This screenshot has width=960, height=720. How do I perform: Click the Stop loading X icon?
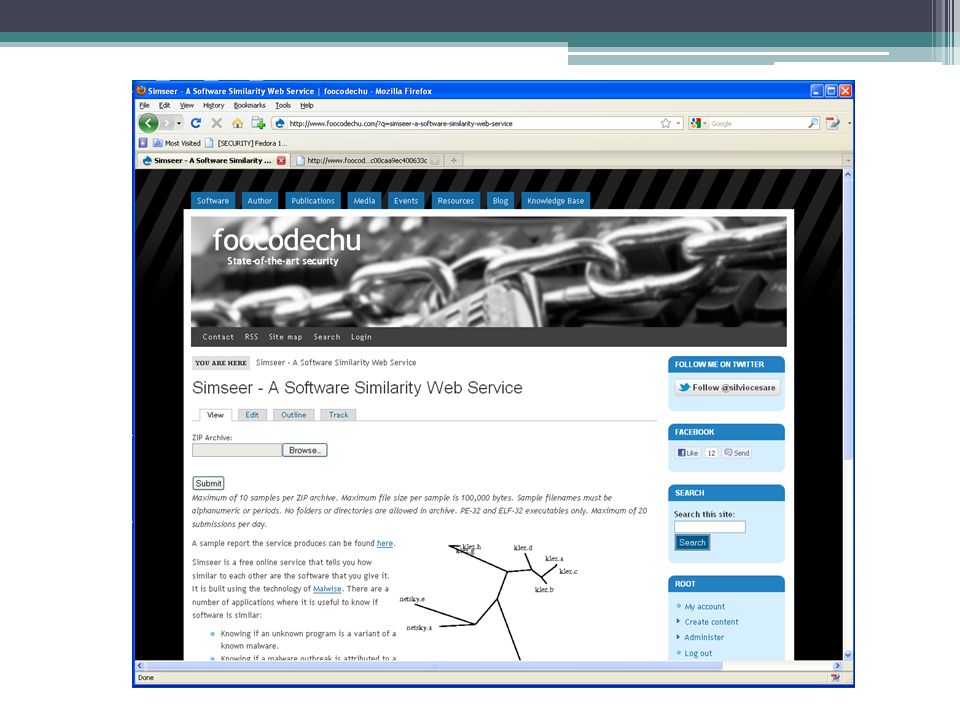click(217, 123)
